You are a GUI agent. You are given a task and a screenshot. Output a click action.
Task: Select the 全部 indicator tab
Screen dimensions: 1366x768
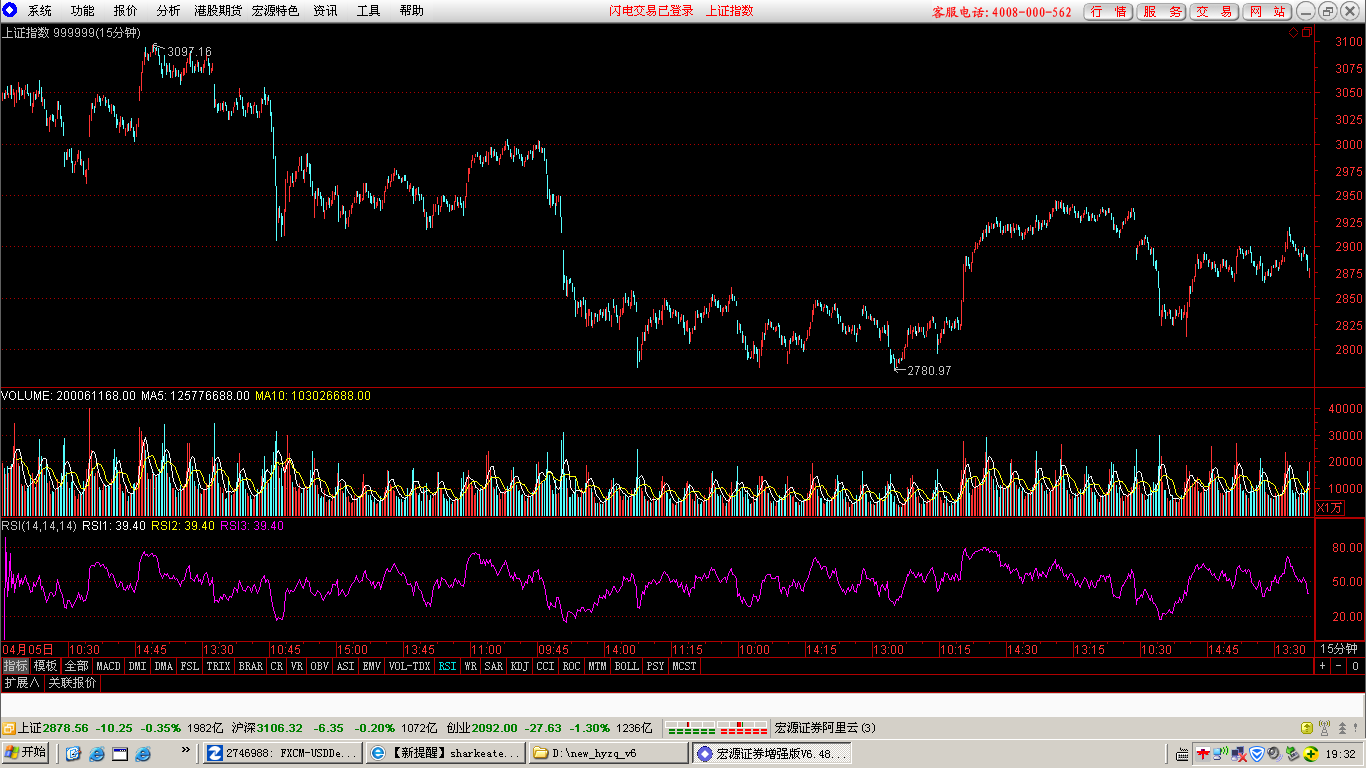point(77,666)
